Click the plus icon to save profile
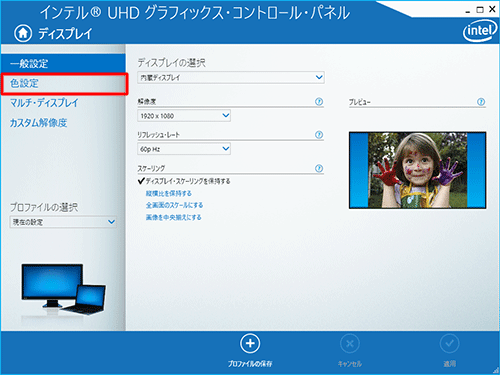The image size is (500, 375). pyautogui.click(x=250, y=343)
